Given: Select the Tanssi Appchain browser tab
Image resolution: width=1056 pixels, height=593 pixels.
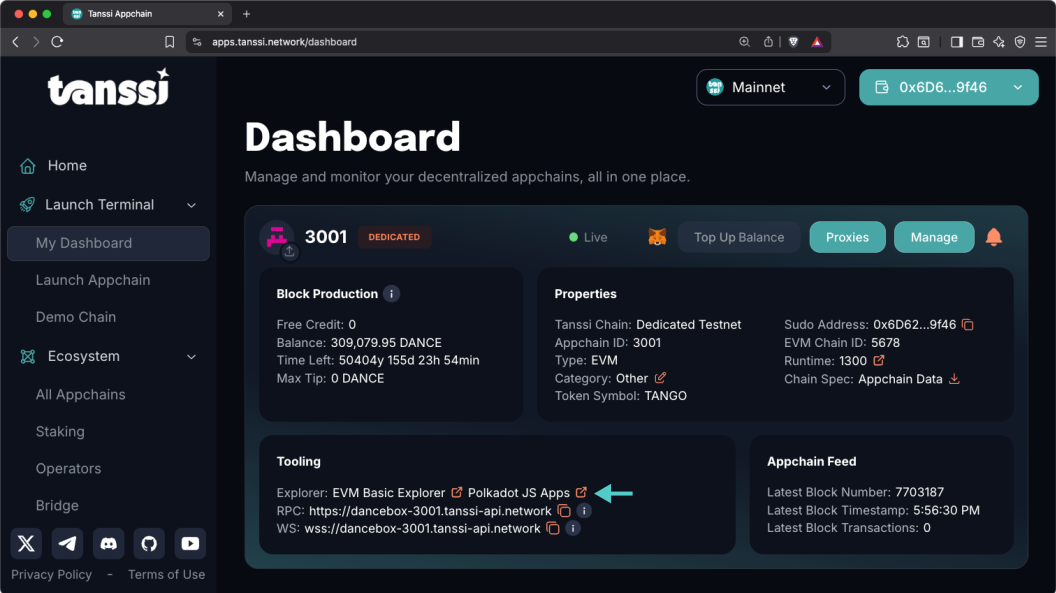Looking at the screenshot, I should (147, 13).
